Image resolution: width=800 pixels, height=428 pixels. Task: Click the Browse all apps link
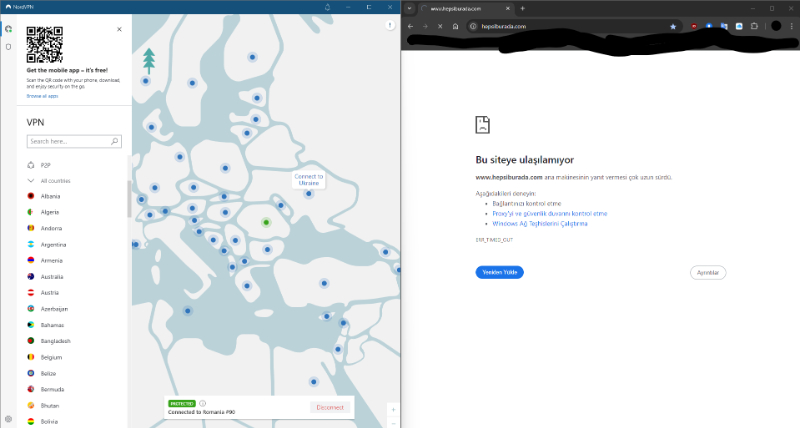click(42, 96)
